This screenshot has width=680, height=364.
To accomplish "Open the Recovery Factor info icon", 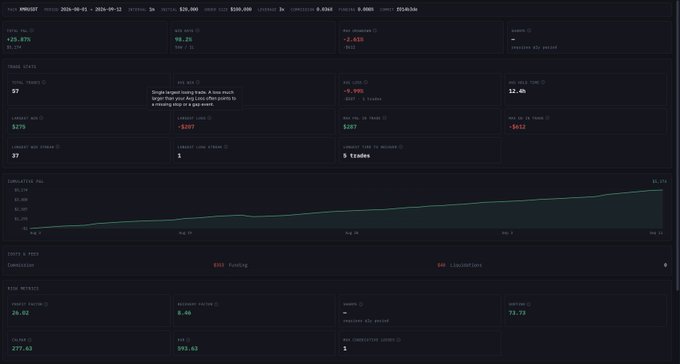I will click(216, 305).
